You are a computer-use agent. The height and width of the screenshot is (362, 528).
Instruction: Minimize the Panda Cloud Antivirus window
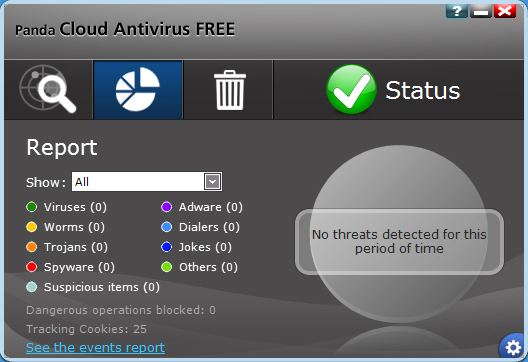tap(481, 11)
